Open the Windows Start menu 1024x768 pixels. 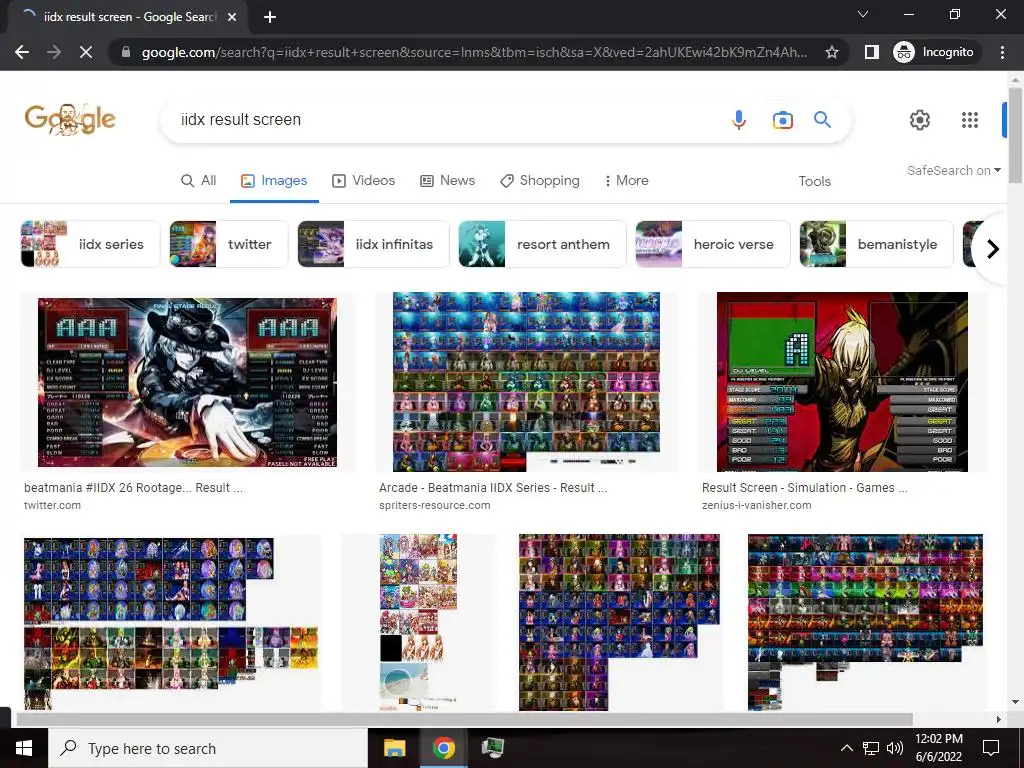[x=24, y=748]
